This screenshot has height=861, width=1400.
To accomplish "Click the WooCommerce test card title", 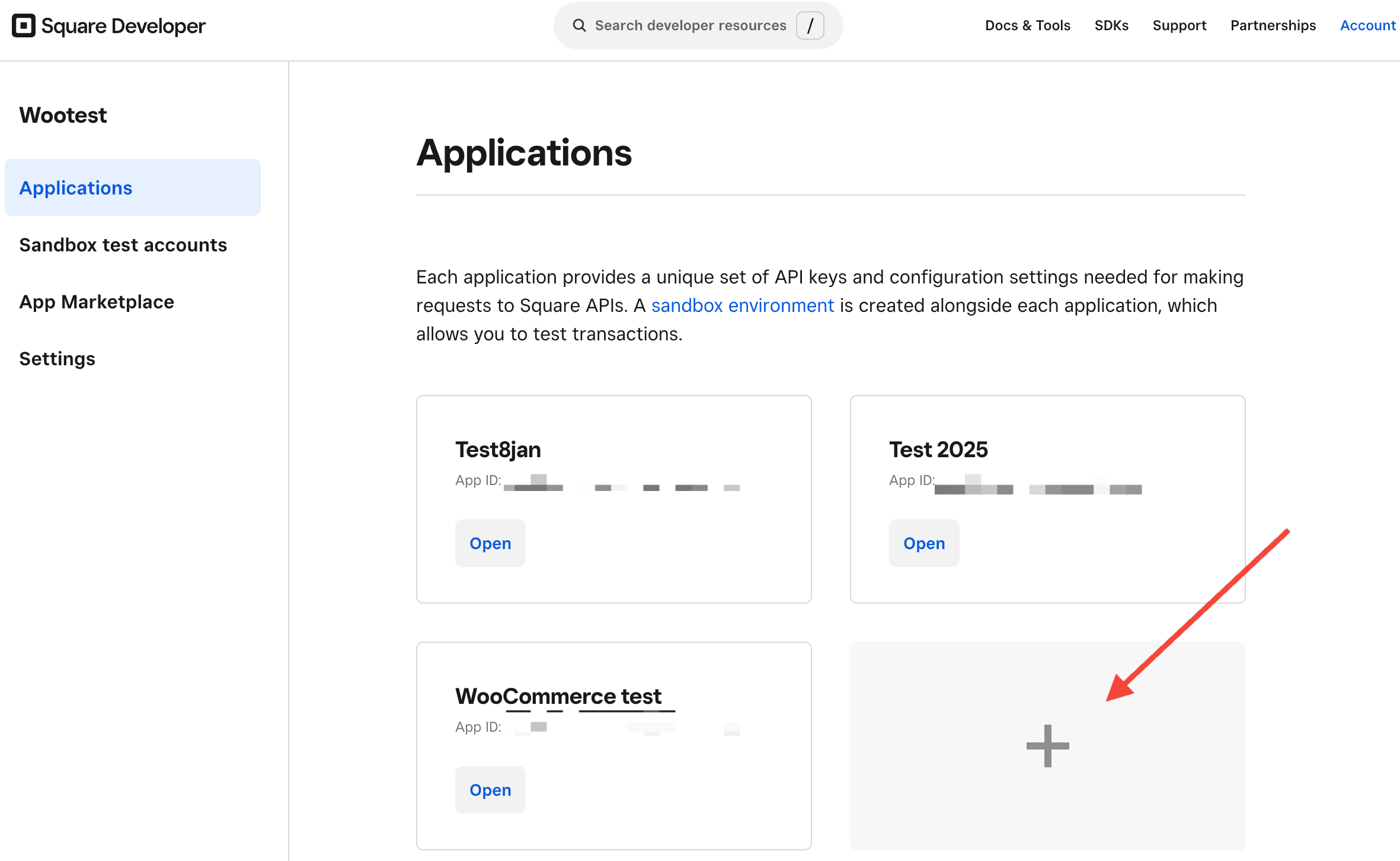I will coord(558,696).
